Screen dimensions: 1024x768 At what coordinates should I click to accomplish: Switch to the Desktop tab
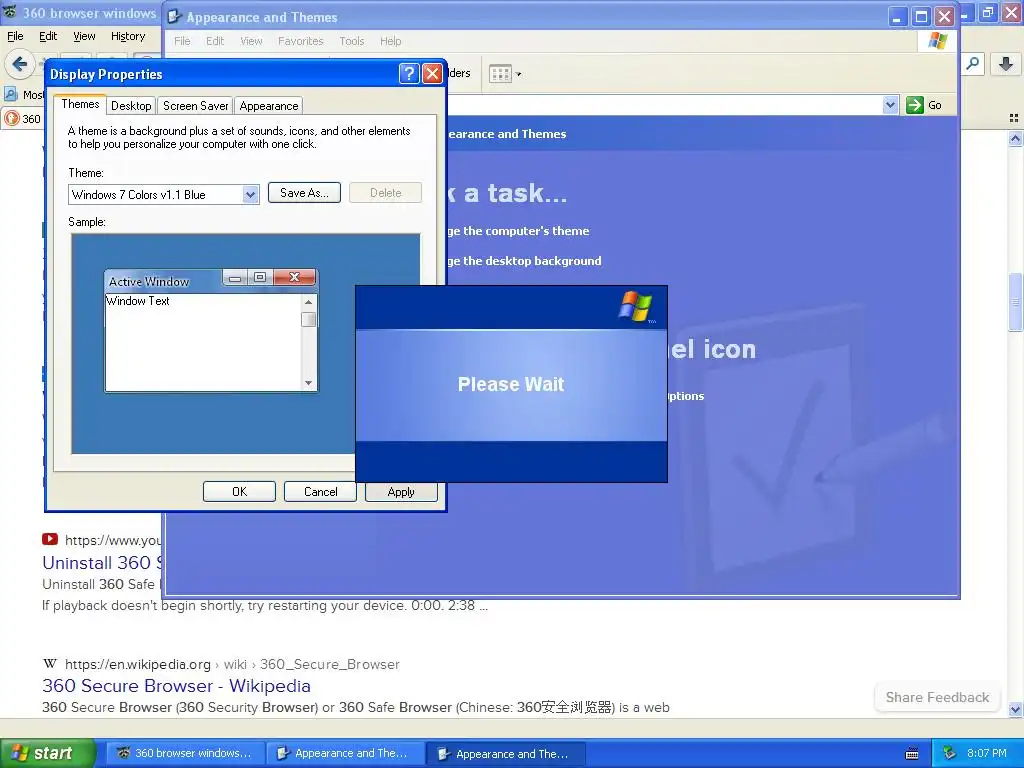pyautogui.click(x=131, y=106)
